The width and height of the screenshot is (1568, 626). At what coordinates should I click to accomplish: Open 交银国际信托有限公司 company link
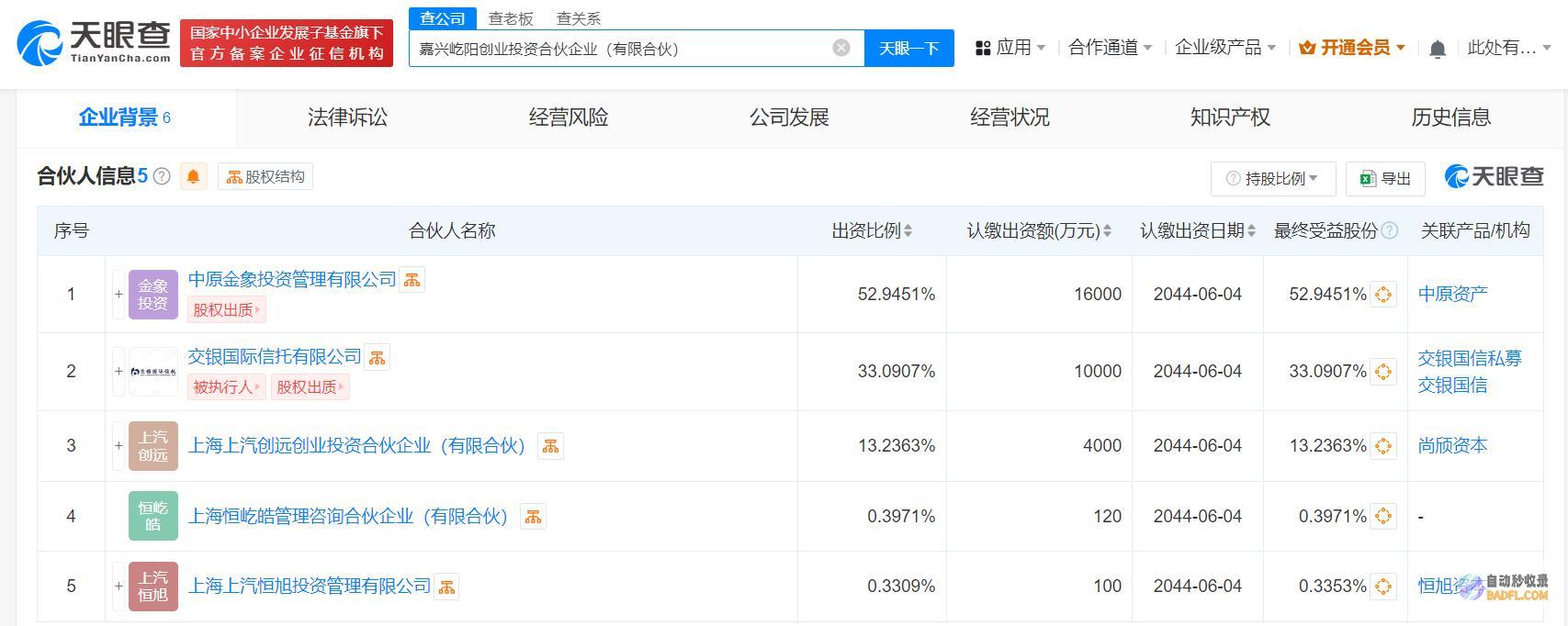pos(275,356)
